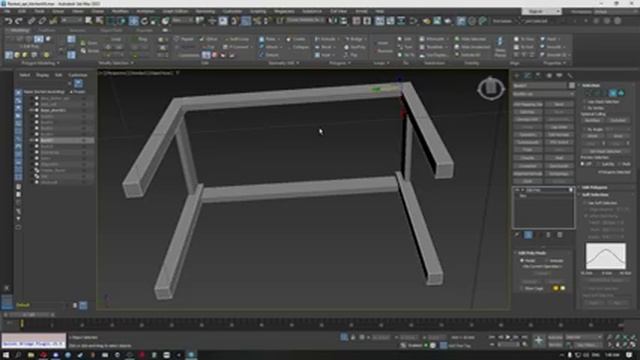Select Multi preview selection radio
Image resolution: width=640 pixels, height=360 pixels.
[x=620, y=164]
